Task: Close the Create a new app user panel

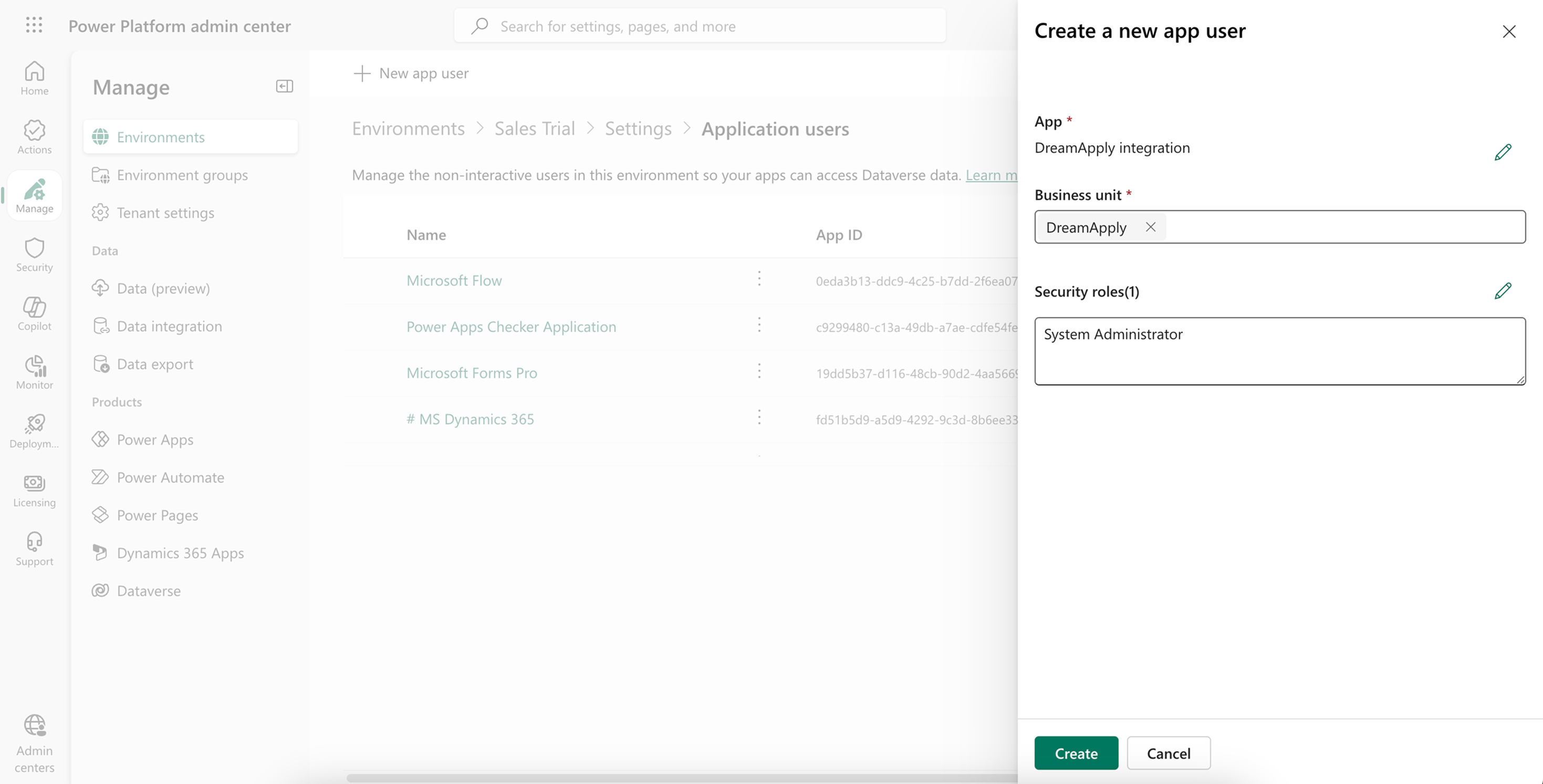Action: pos(1509,31)
